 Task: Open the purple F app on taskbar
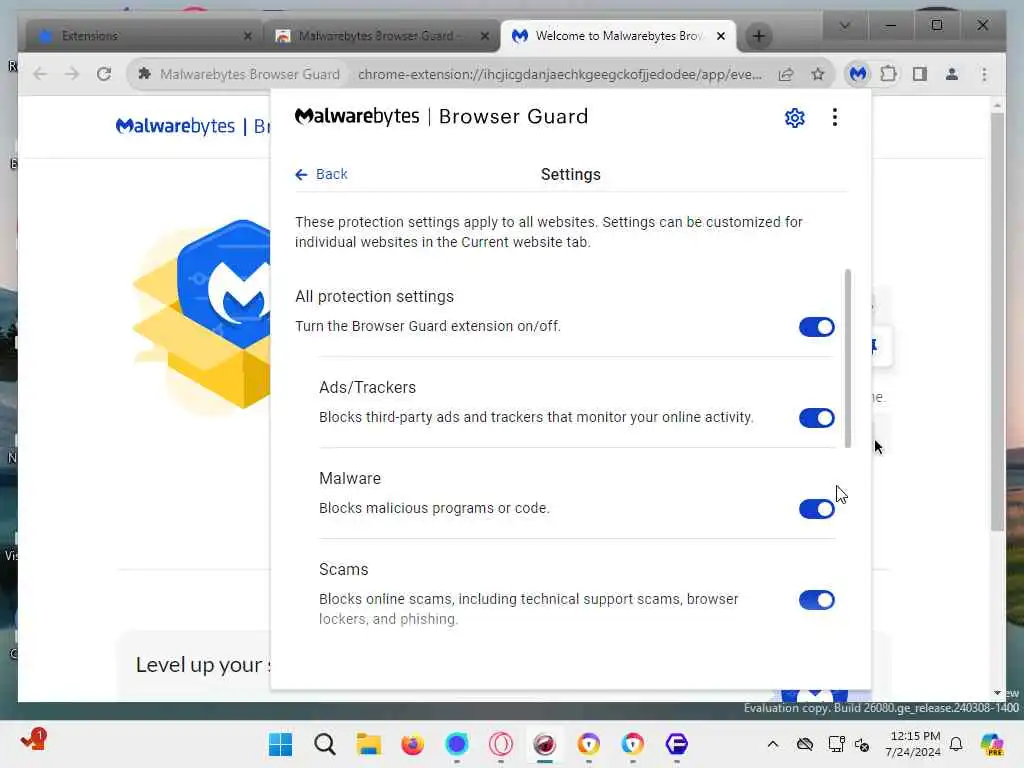click(x=677, y=744)
